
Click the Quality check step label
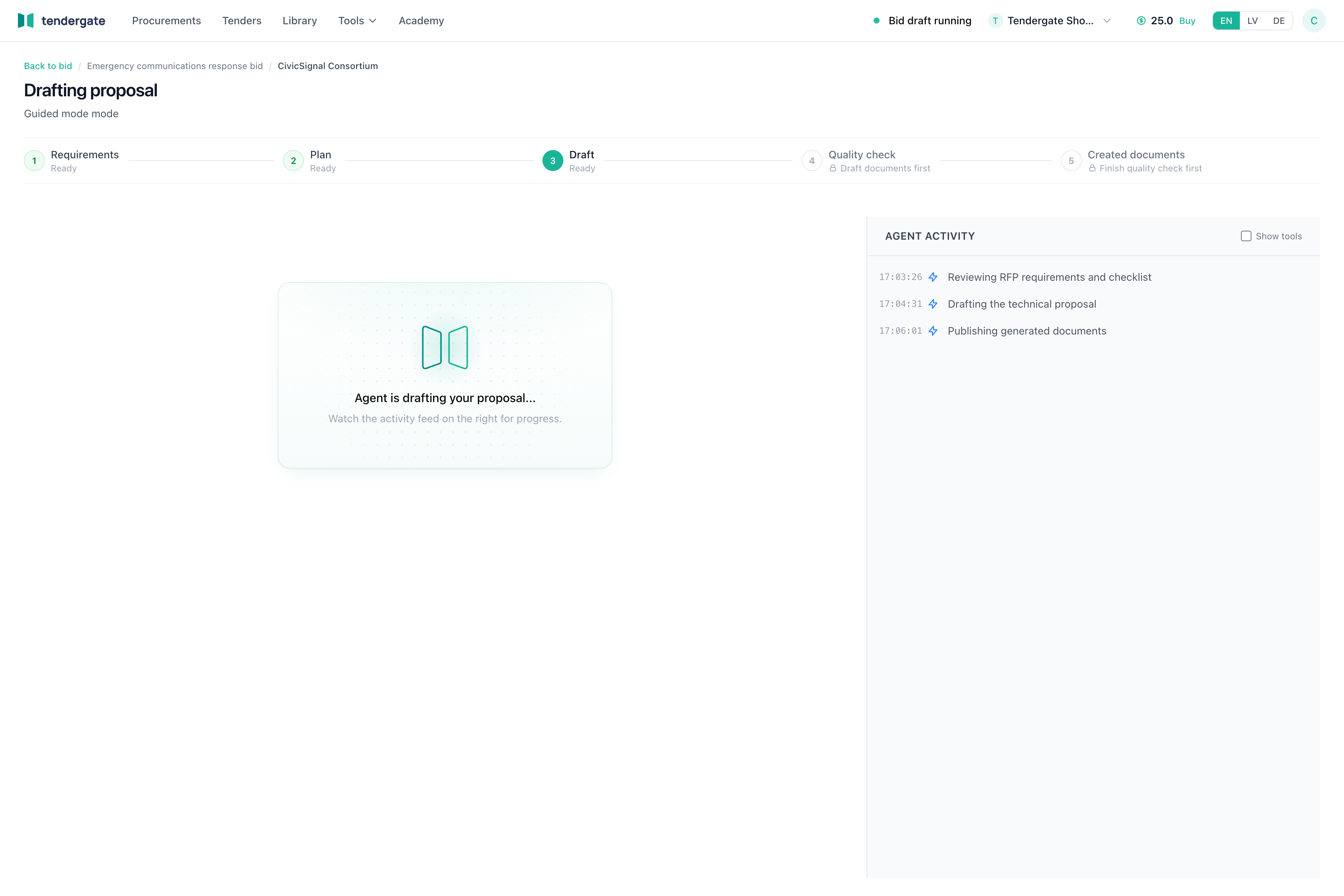click(862, 155)
